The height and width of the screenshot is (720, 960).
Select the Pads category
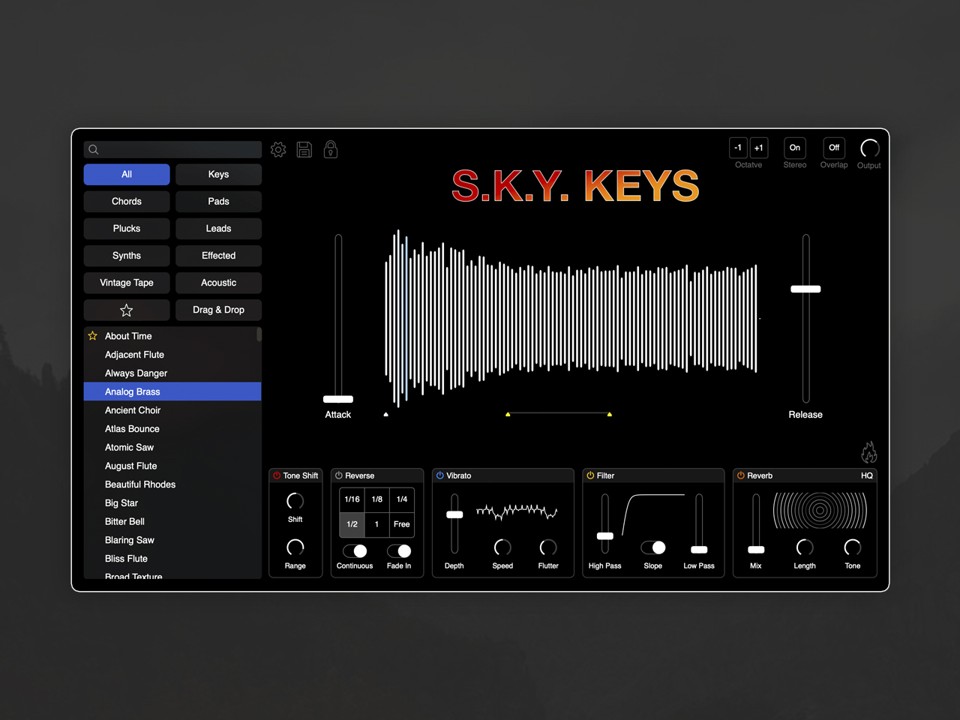(219, 201)
